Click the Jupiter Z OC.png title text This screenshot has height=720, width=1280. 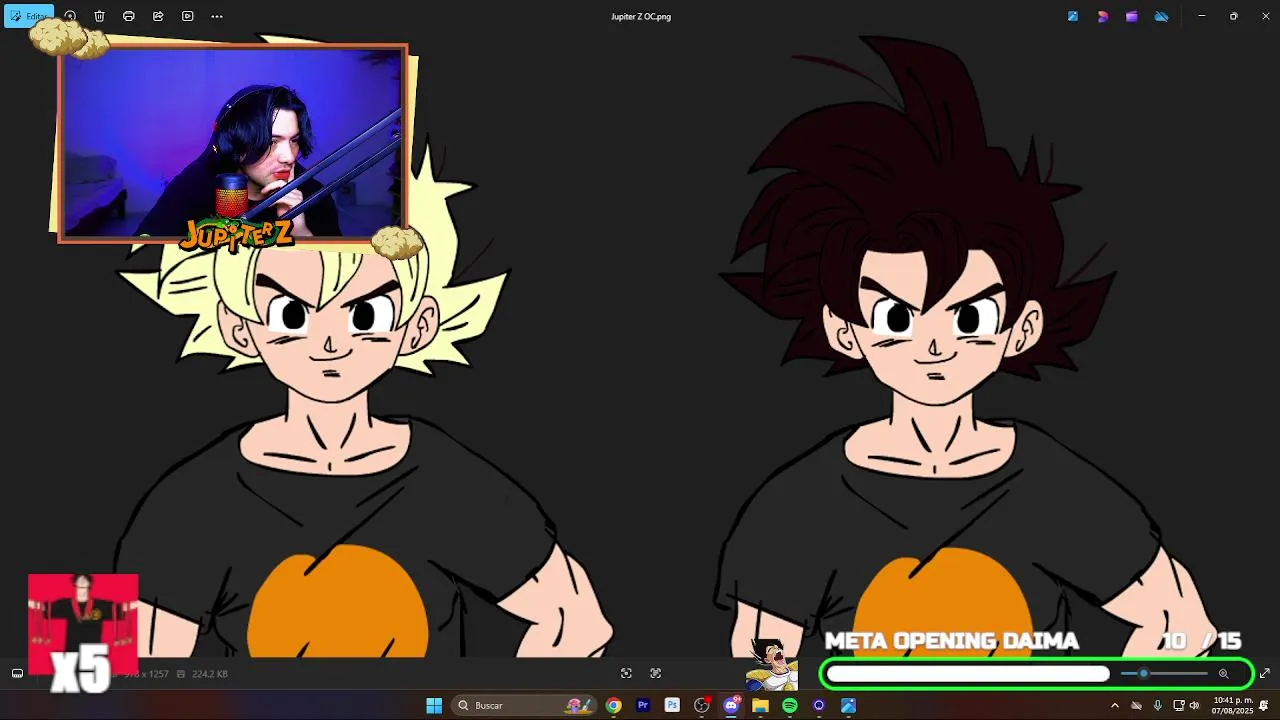(640, 17)
